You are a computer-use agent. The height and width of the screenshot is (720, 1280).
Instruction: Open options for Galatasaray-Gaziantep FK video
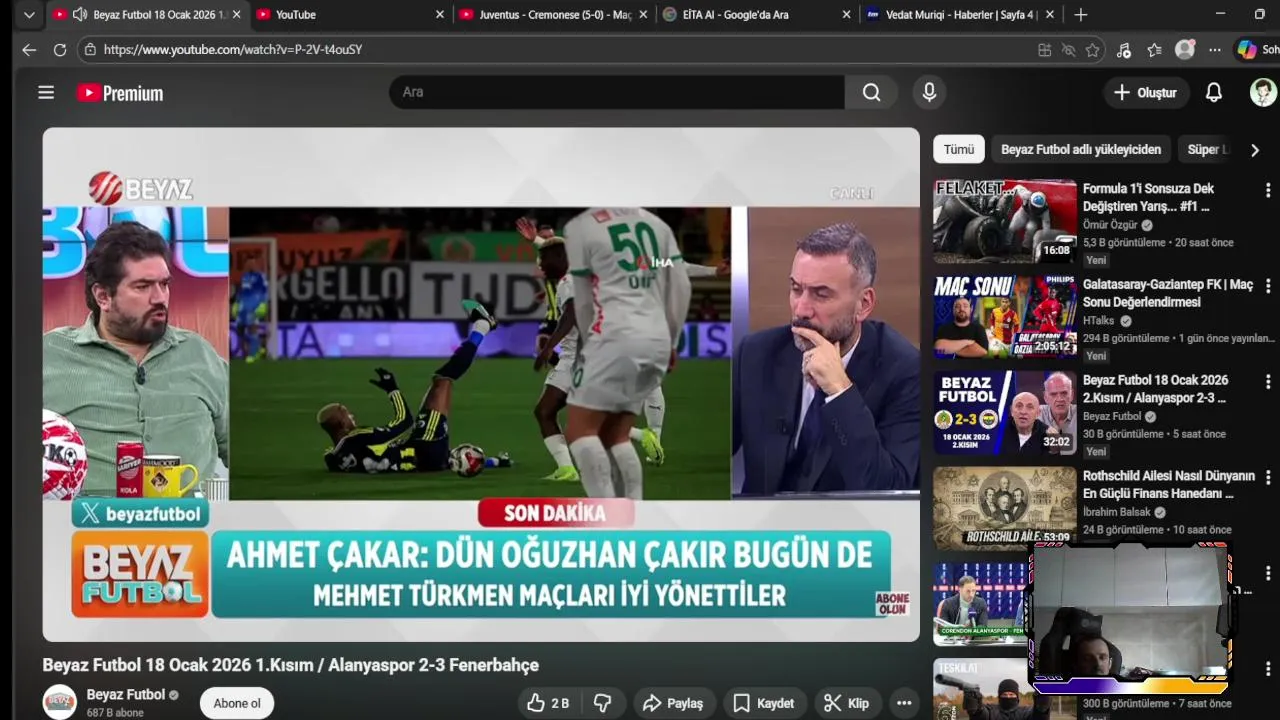[1267, 286]
